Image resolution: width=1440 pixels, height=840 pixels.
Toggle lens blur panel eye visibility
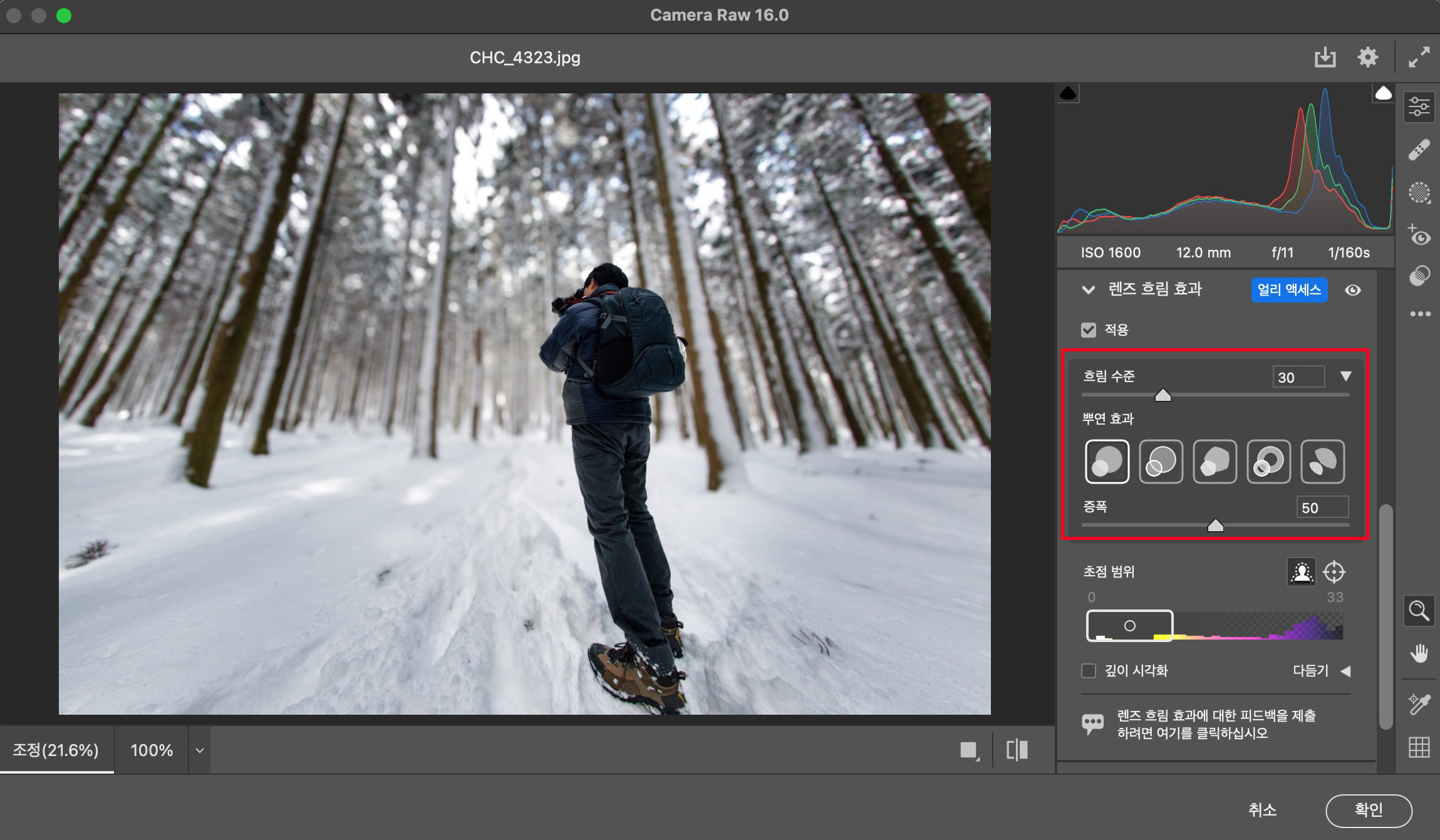[1353, 290]
